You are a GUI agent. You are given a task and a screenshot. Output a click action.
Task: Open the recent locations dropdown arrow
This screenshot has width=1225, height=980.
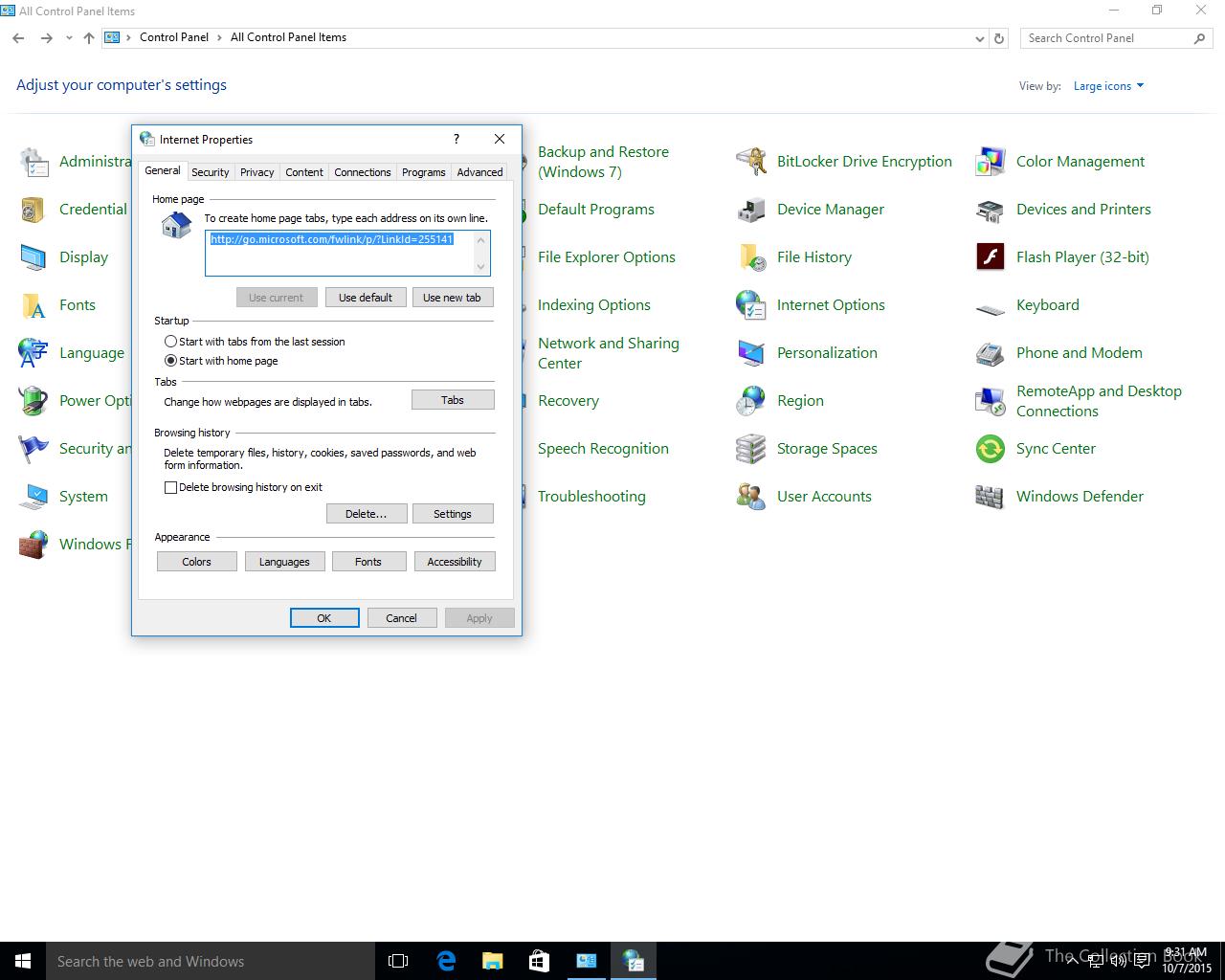tap(68, 38)
